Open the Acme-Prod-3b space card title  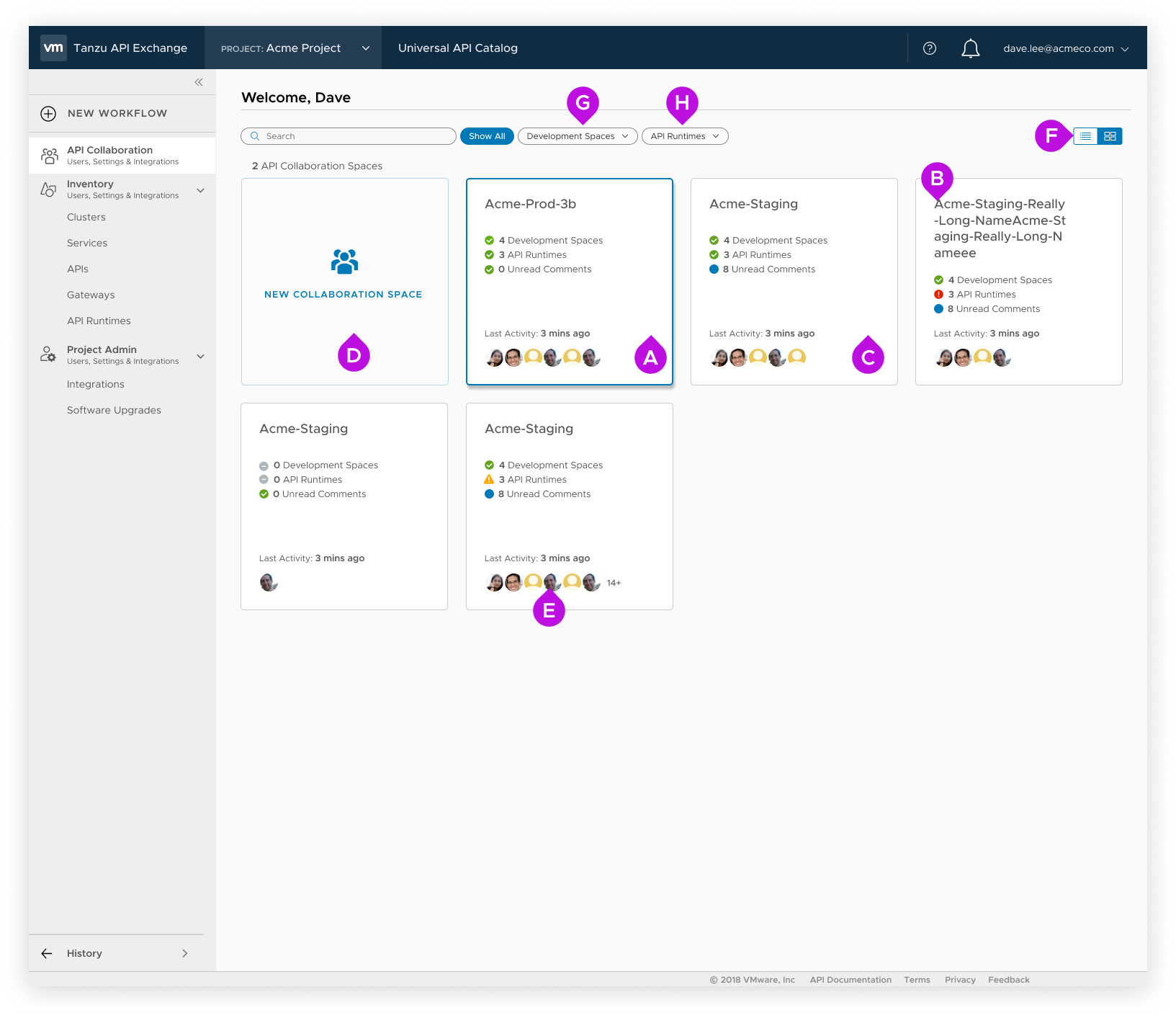pos(531,204)
